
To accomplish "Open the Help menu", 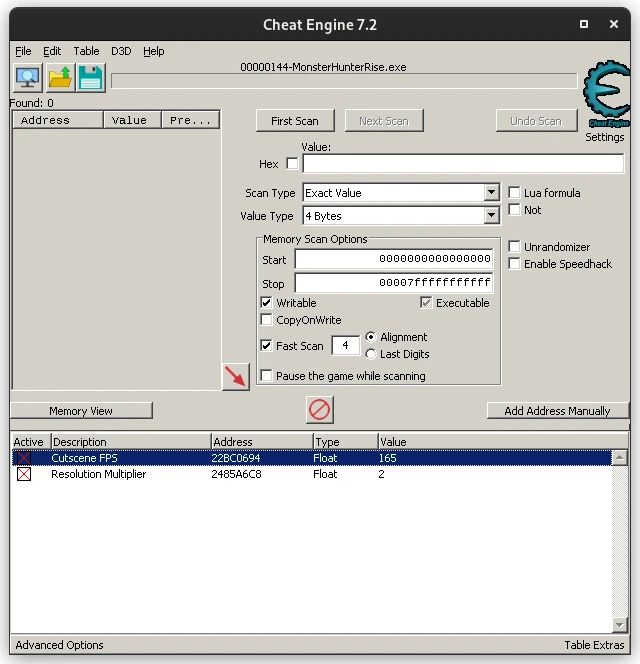I will [154, 51].
